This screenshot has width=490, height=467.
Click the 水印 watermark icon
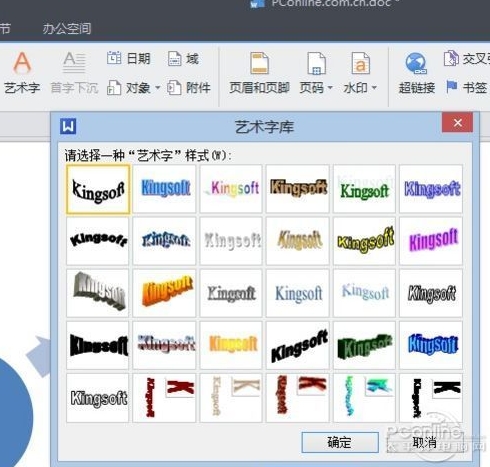(x=361, y=63)
